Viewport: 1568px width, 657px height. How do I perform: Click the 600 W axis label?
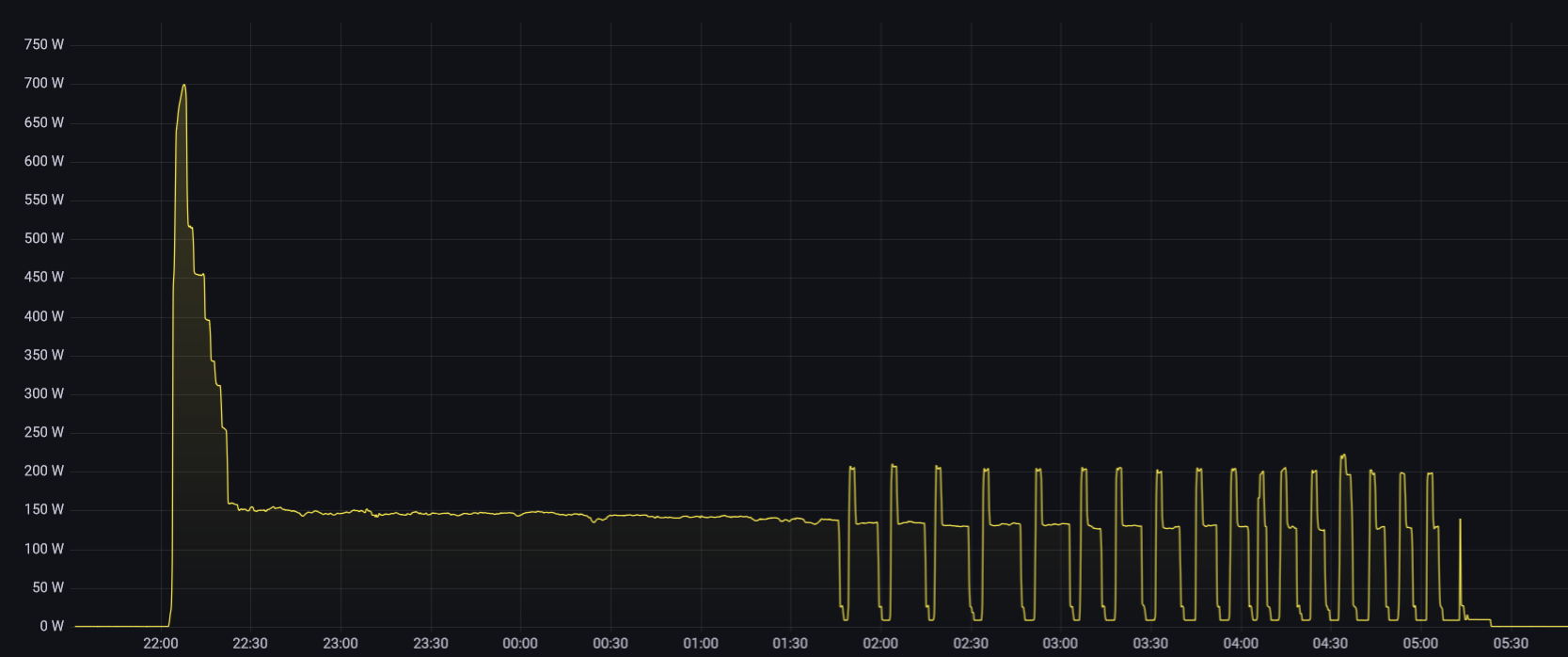point(44,161)
